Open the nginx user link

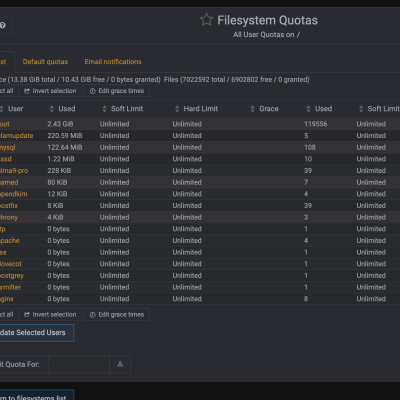[7, 299]
